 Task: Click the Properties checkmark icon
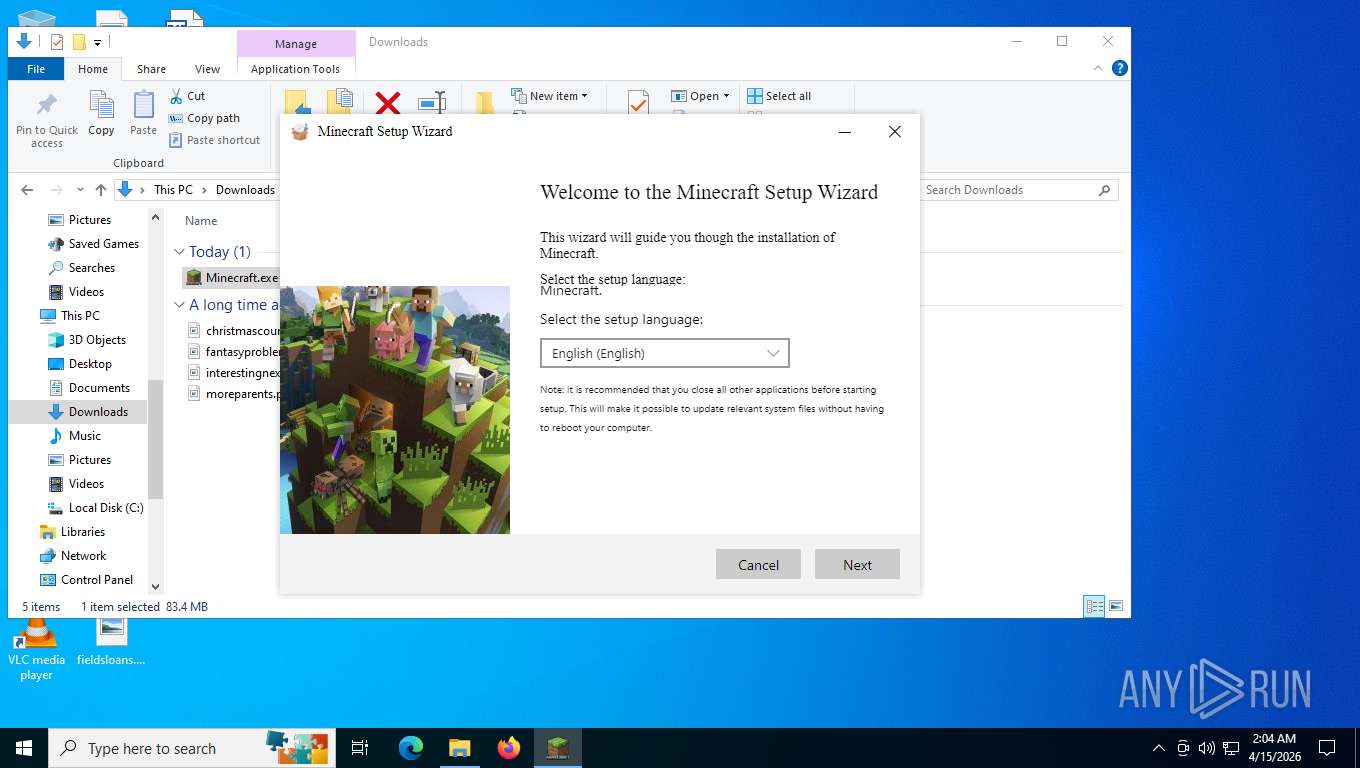pyautogui.click(x=638, y=102)
